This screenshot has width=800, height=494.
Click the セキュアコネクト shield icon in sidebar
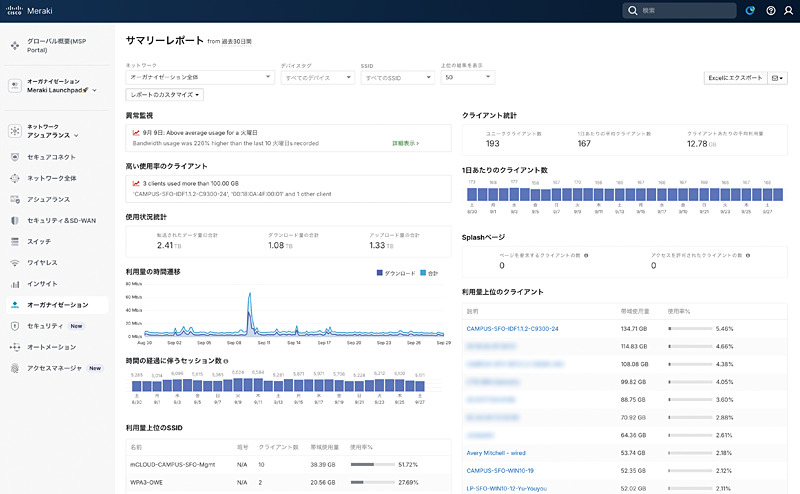[x=15, y=157]
